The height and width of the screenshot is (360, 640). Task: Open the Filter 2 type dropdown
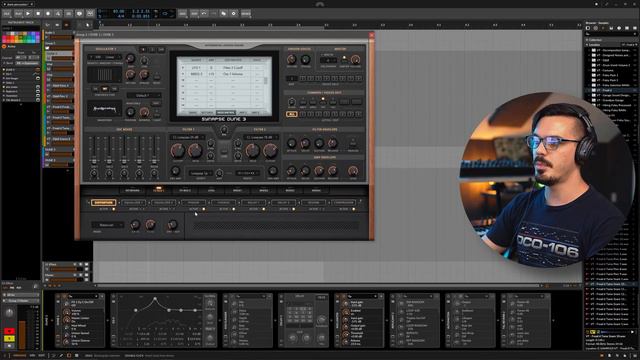click(261, 138)
